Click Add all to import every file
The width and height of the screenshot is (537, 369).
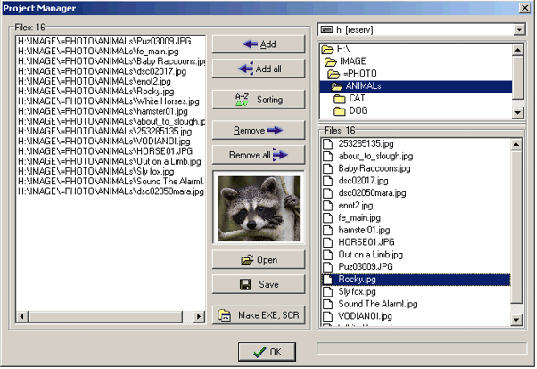[x=259, y=69]
